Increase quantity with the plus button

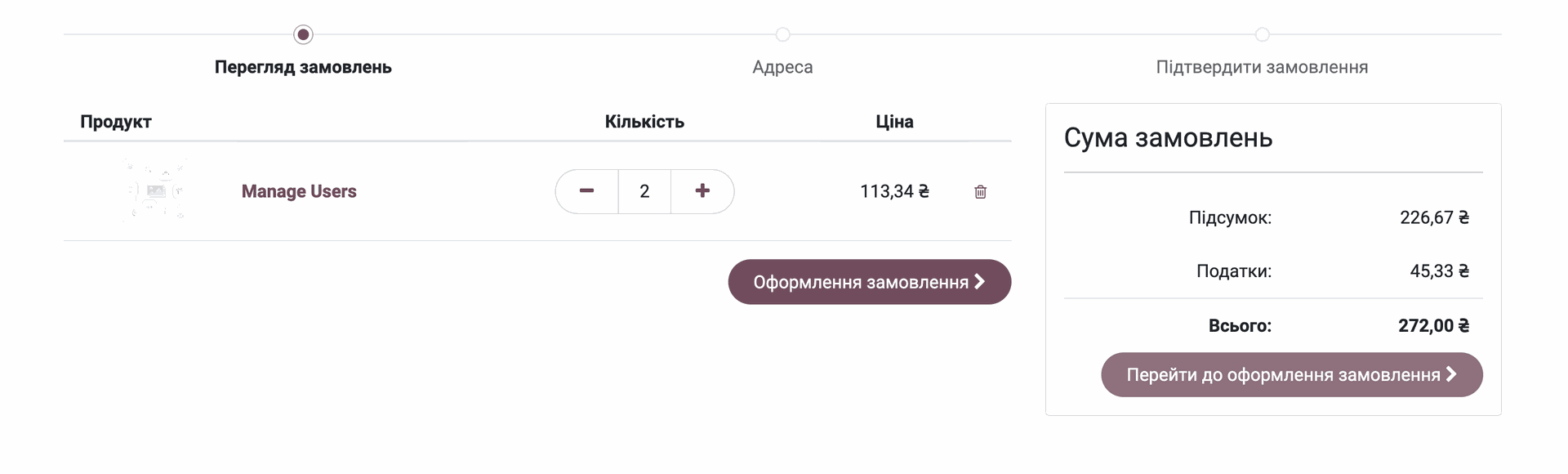(x=702, y=191)
